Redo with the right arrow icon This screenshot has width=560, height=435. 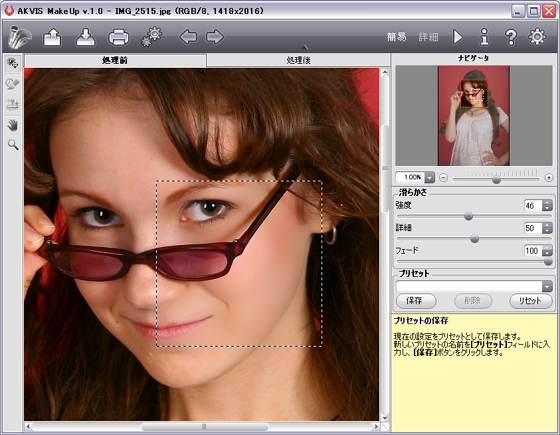[x=215, y=37]
